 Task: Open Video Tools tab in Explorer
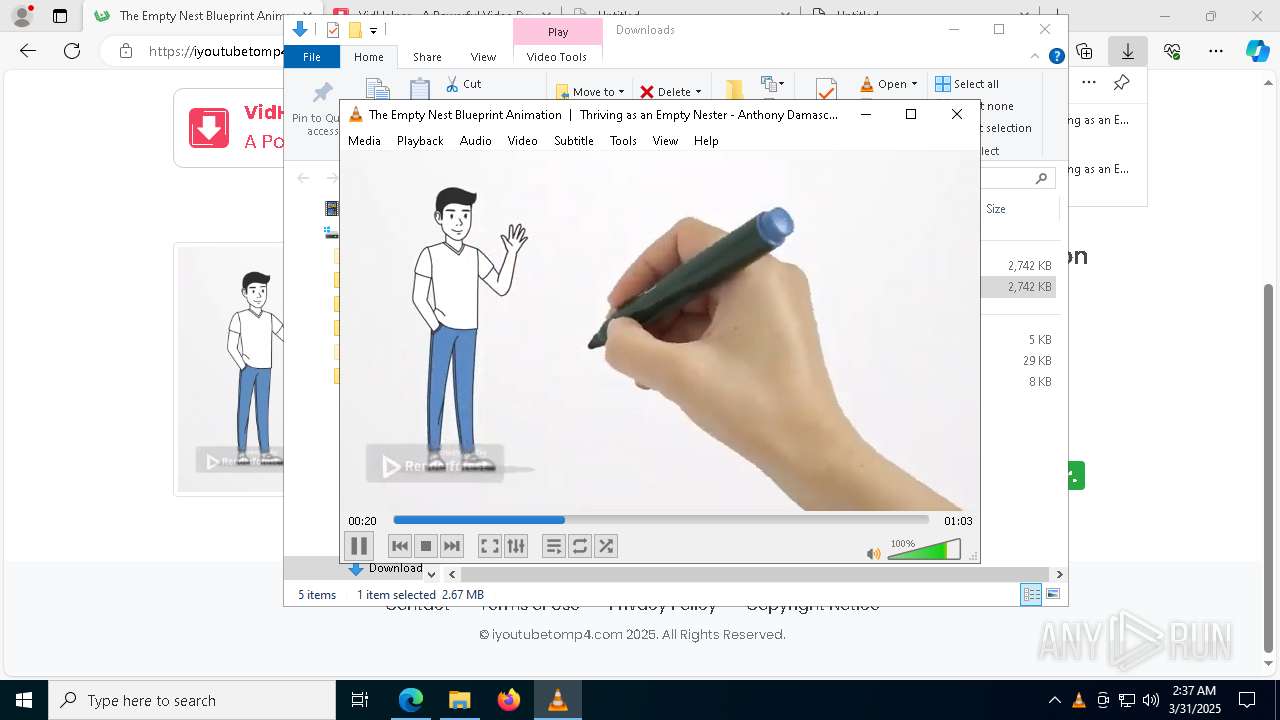tap(557, 57)
